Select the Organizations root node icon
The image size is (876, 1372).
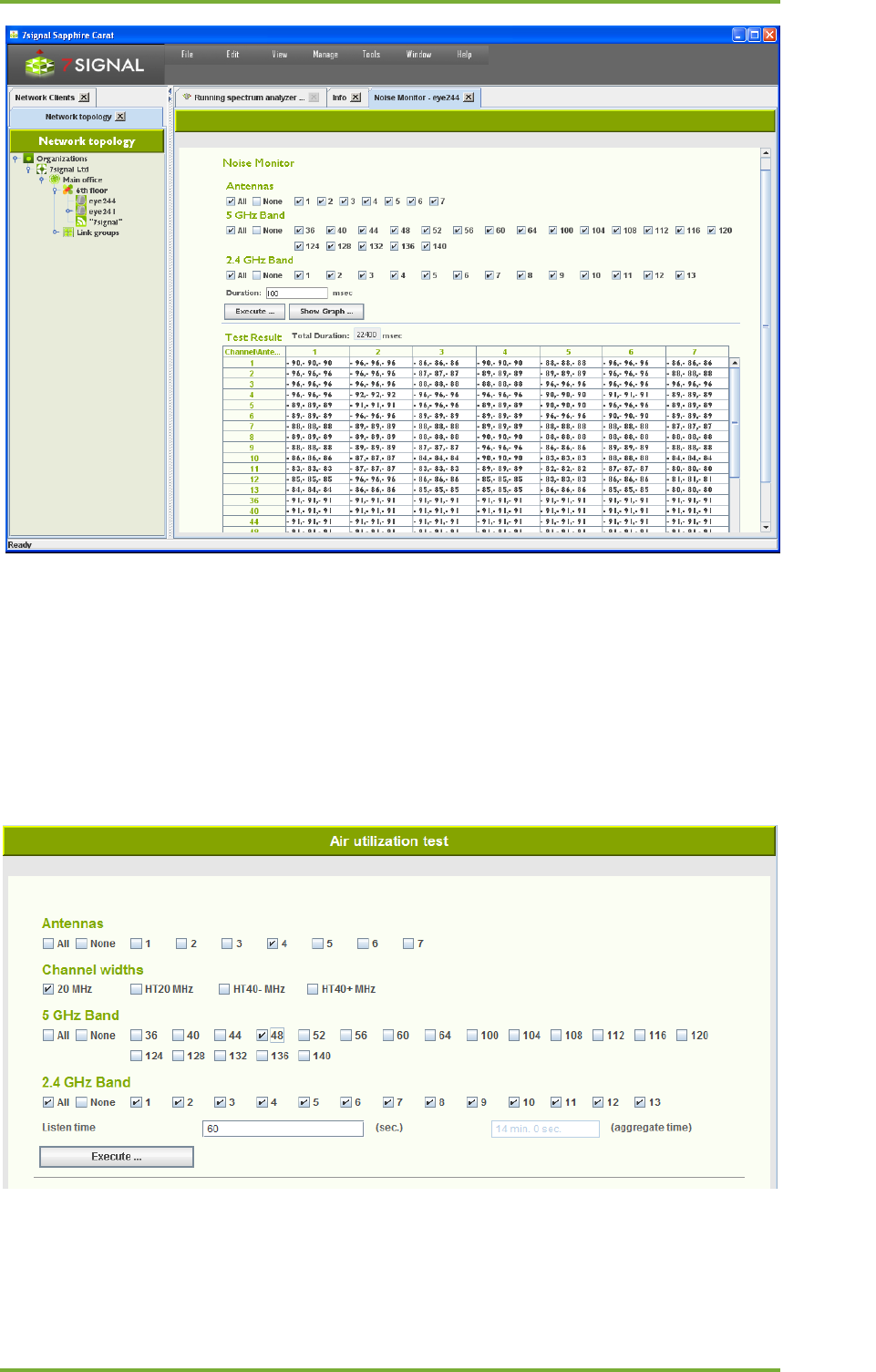click(28, 159)
